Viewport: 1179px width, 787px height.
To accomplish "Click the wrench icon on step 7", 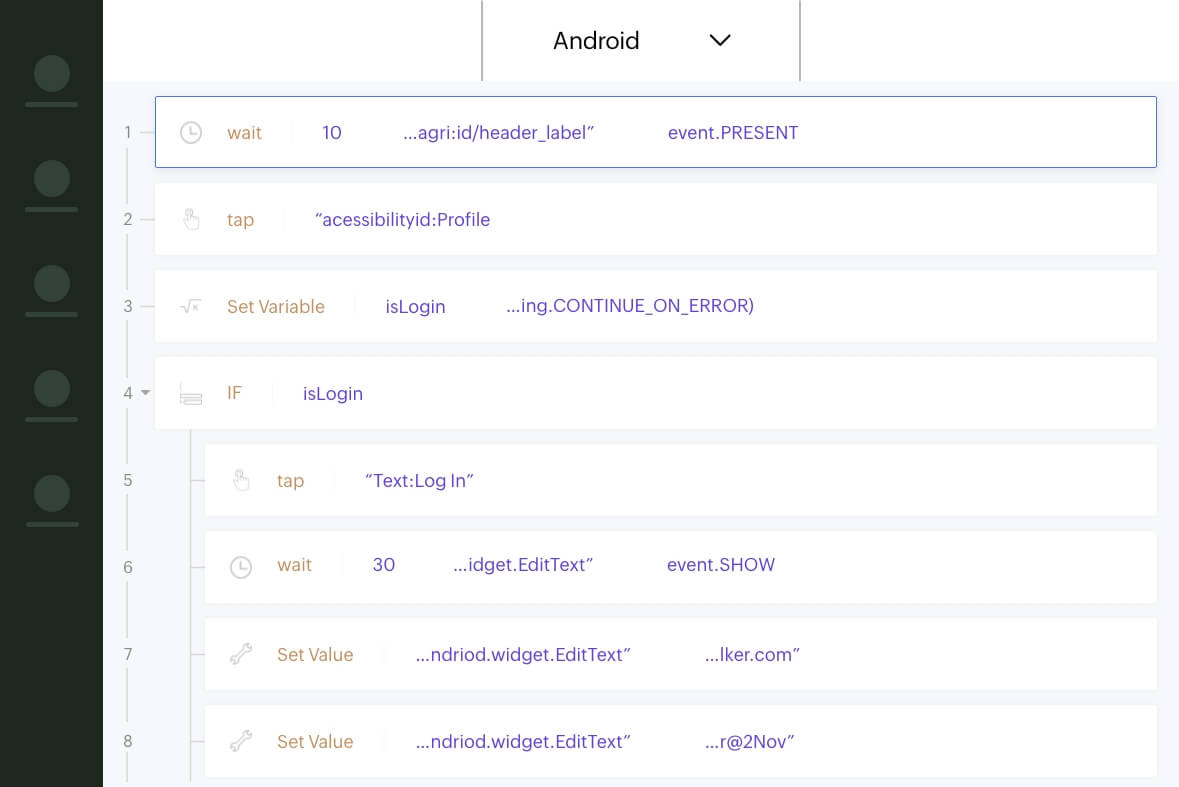I will coord(241,655).
